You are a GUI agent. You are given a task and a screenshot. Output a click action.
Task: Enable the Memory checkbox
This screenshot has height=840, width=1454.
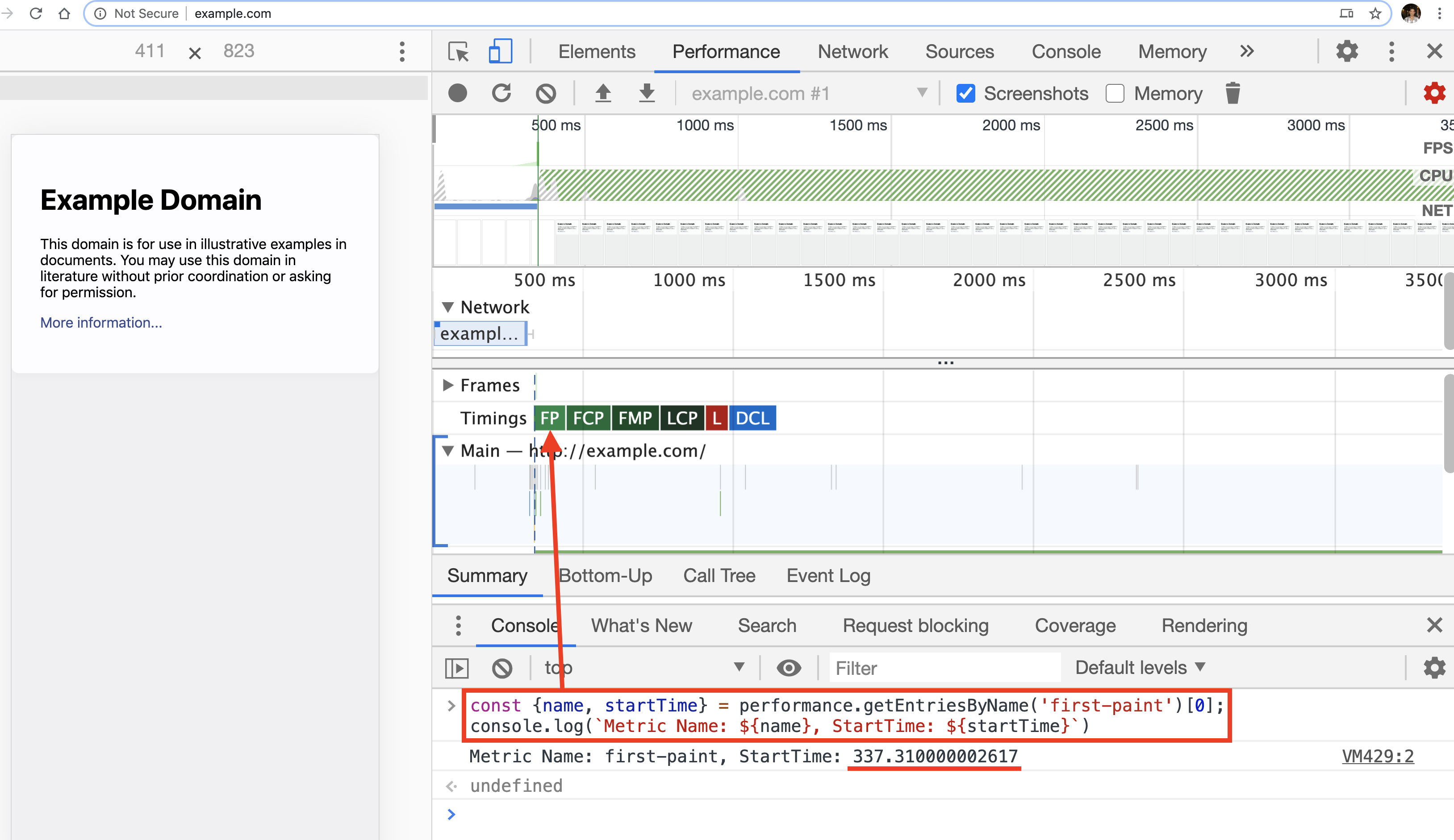pyautogui.click(x=1115, y=93)
